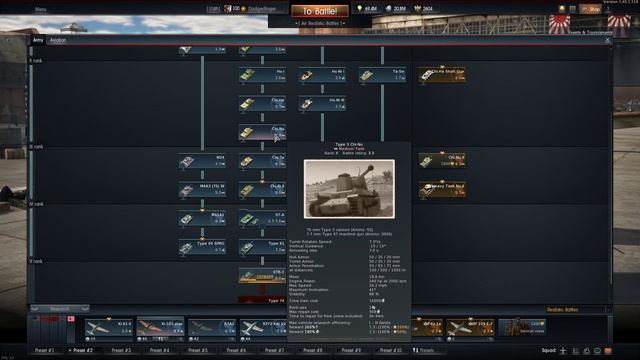
Task: Activate Preset #1
Action: click(x=44, y=350)
